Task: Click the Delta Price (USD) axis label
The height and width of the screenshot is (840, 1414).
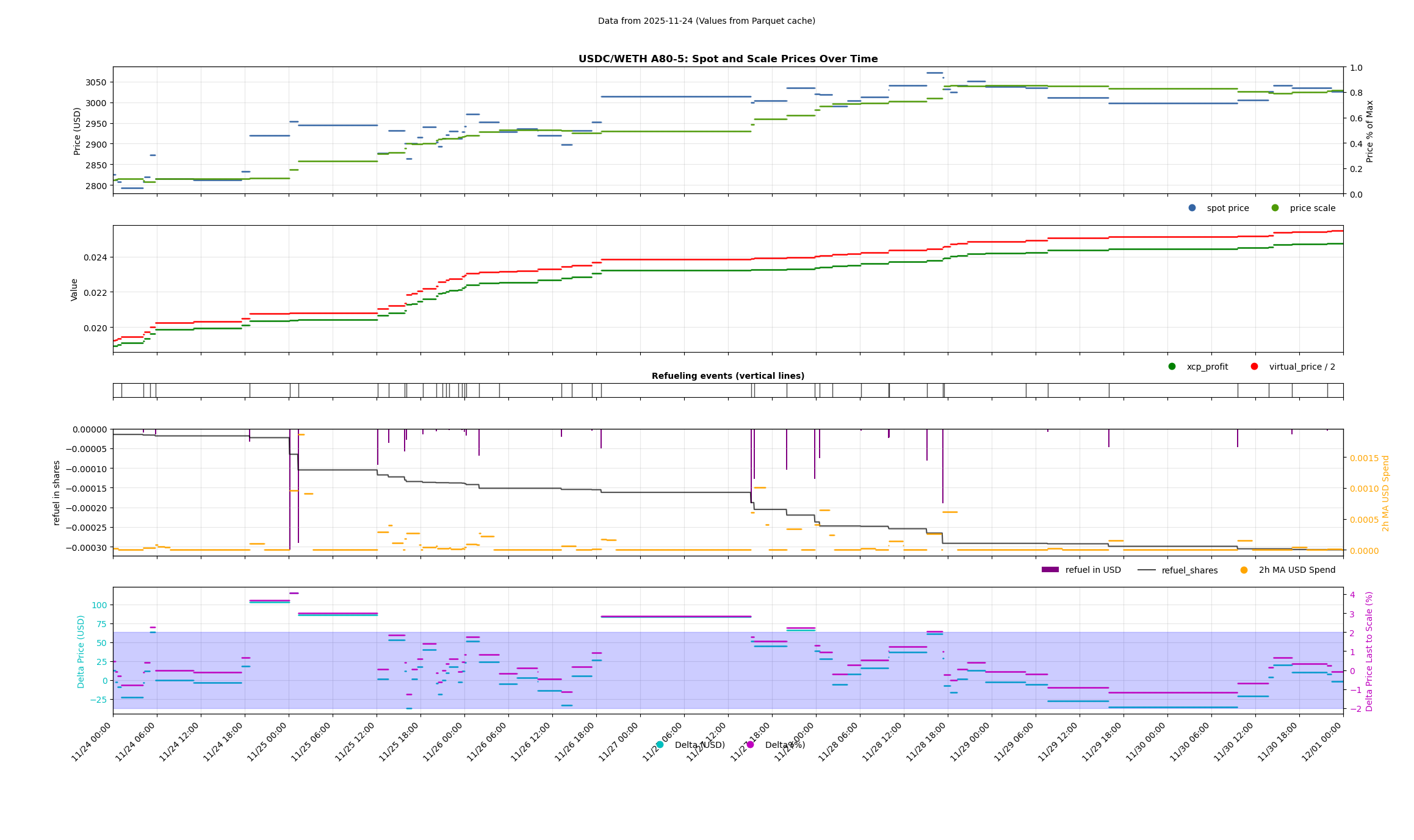Action: tap(81, 652)
